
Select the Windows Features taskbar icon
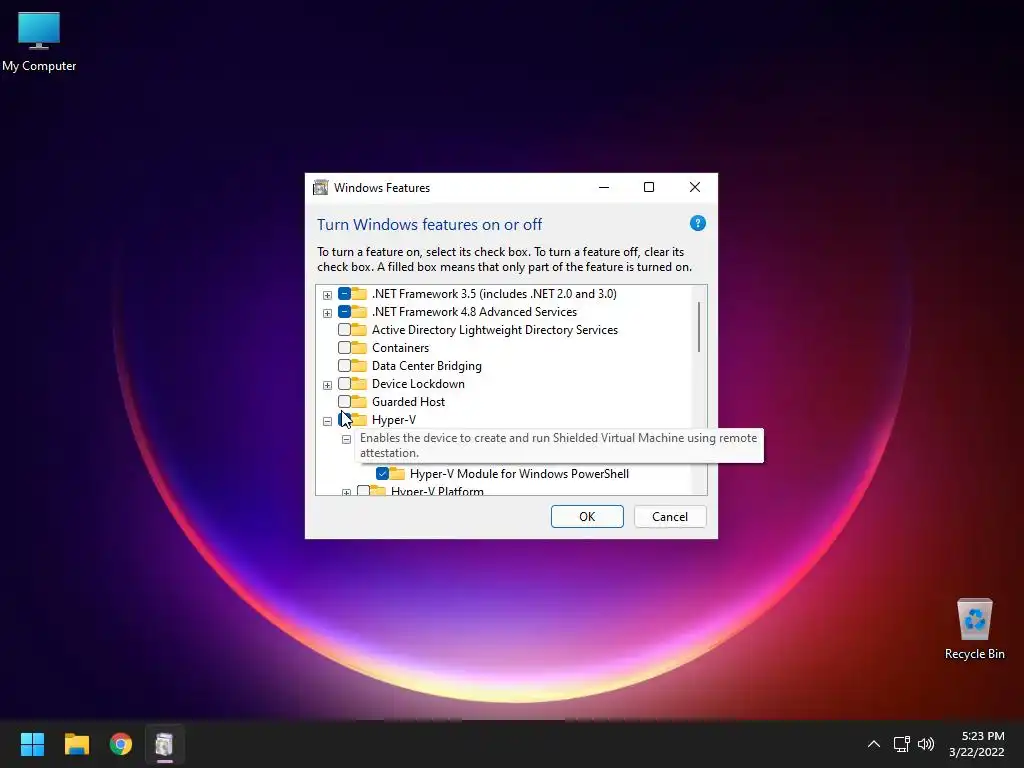(165, 744)
